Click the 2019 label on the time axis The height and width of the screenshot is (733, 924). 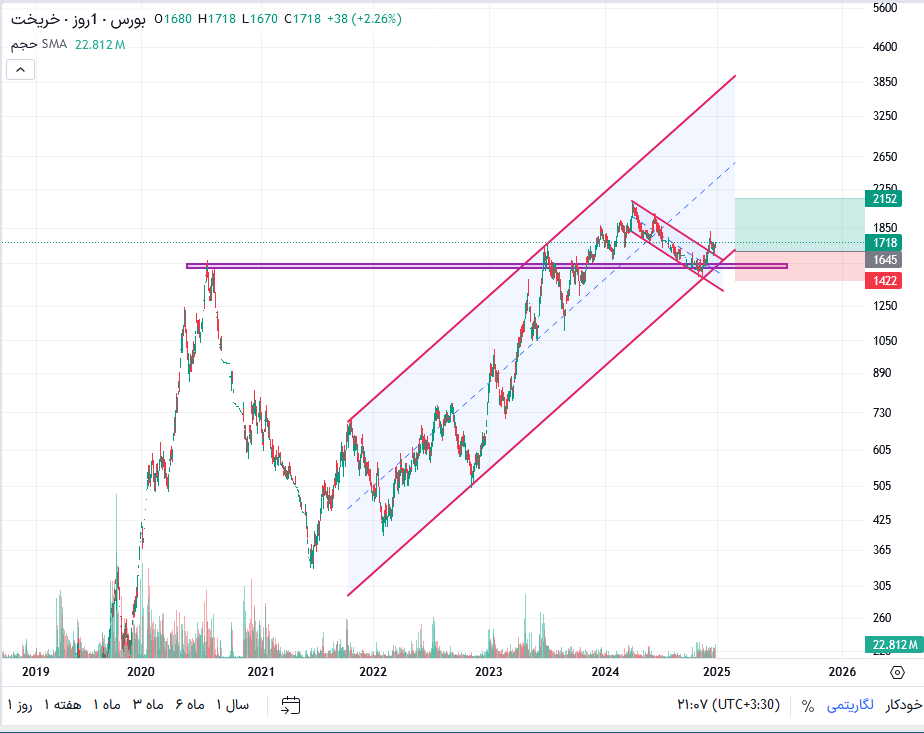point(35,672)
